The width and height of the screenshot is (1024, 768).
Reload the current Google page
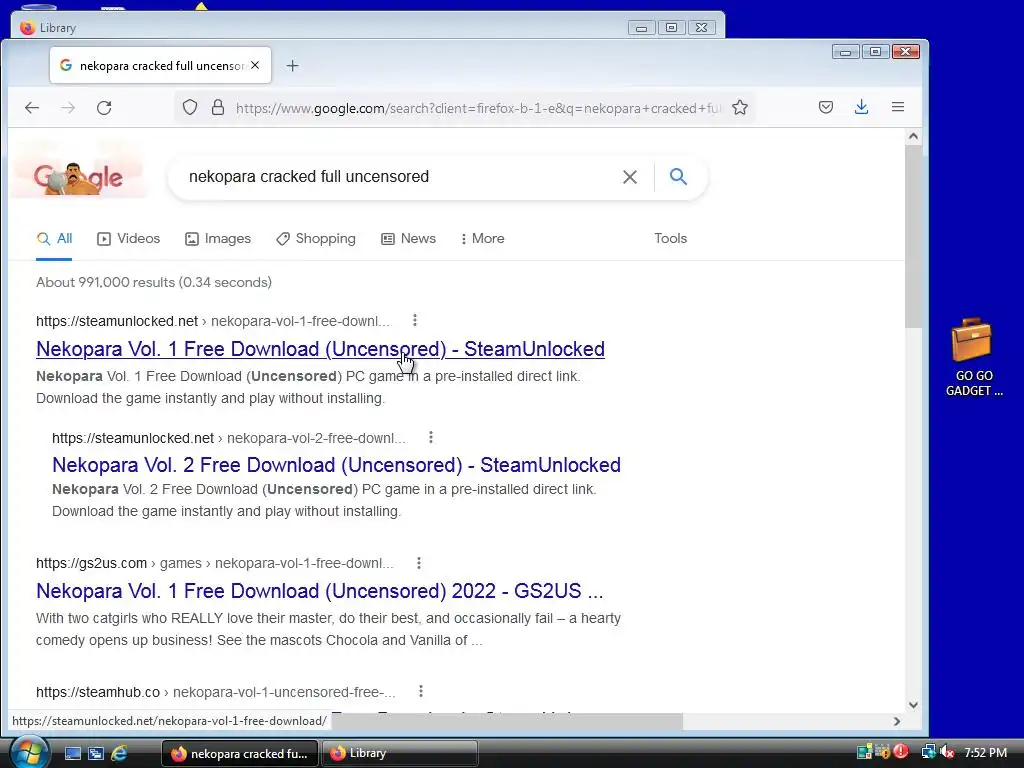[104, 108]
